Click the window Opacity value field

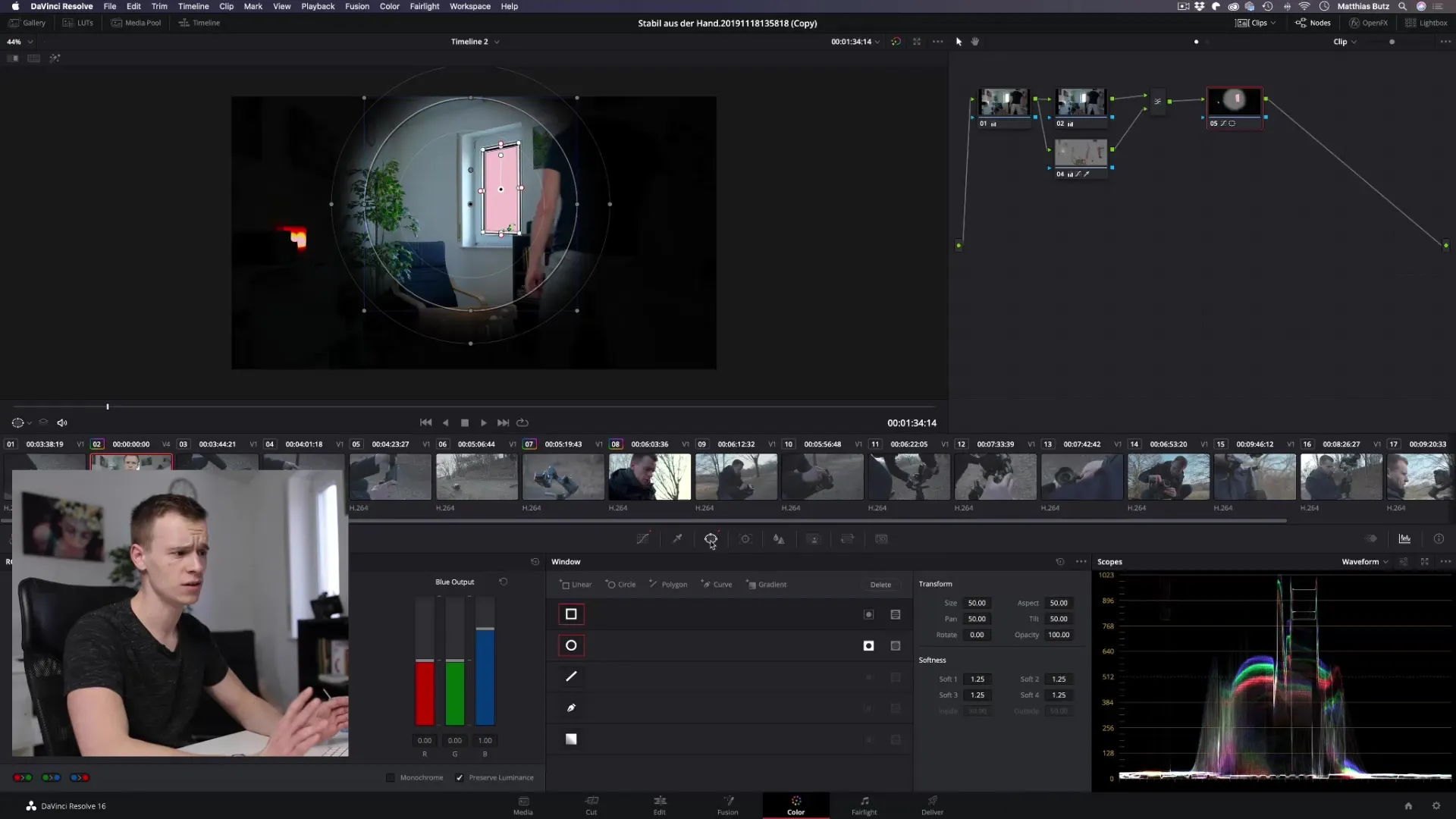(x=1059, y=635)
